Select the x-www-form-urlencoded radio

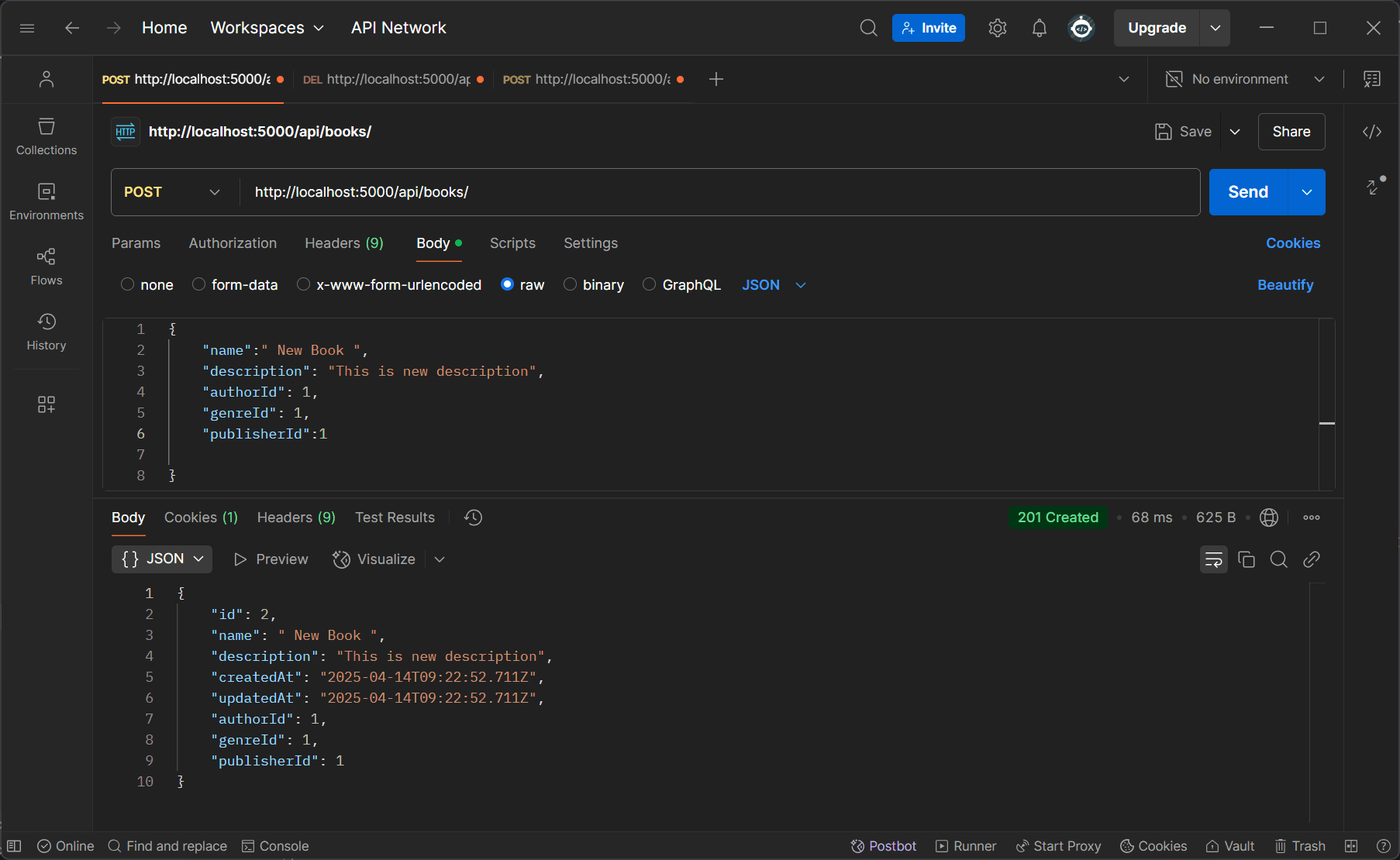pyautogui.click(x=304, y=284)
